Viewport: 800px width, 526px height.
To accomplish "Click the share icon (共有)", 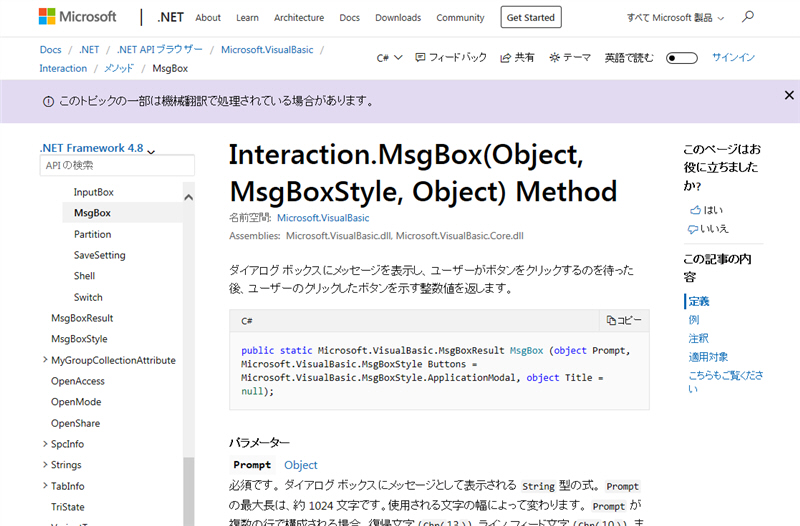I will click(x=506, y=58).
